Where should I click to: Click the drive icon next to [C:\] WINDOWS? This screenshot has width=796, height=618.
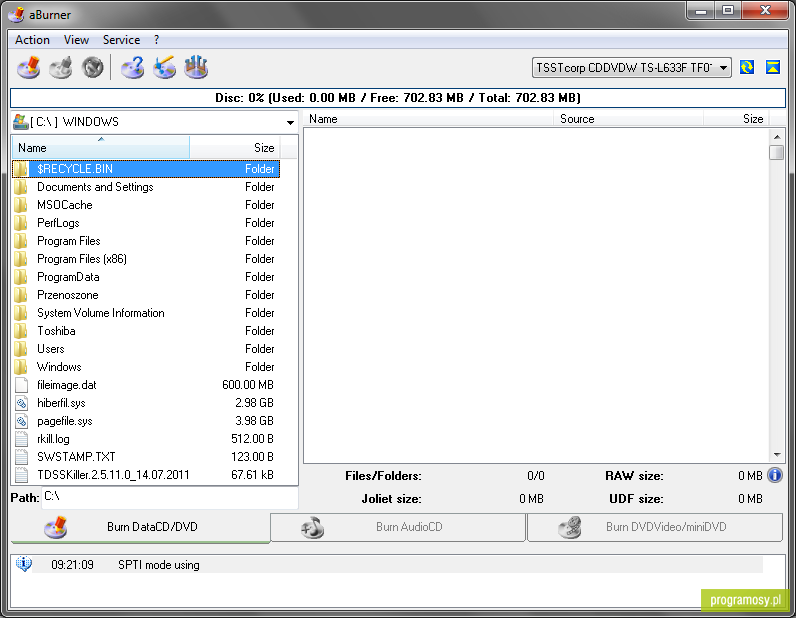click(20, 122)
